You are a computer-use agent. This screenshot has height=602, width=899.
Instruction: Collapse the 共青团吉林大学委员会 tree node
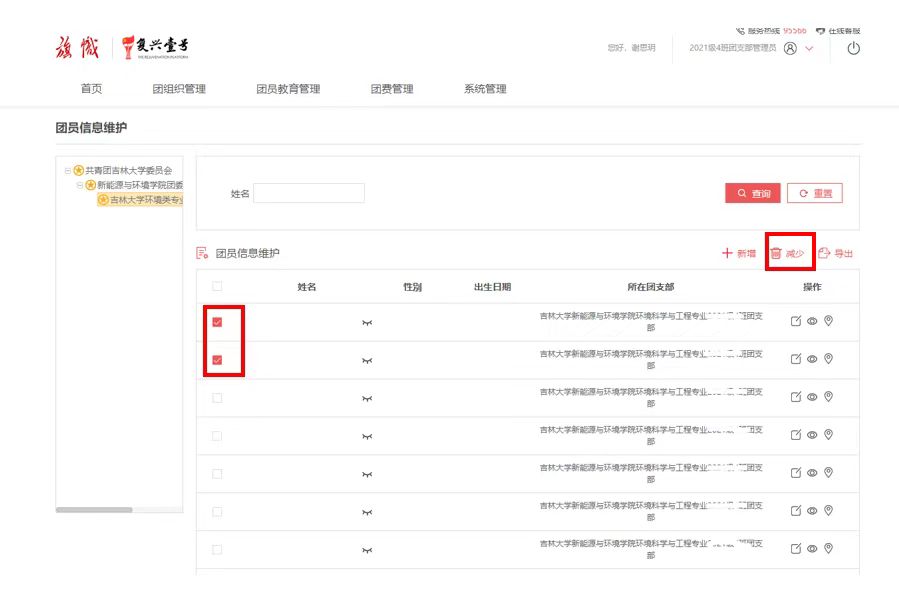click(x=68, y=171)
